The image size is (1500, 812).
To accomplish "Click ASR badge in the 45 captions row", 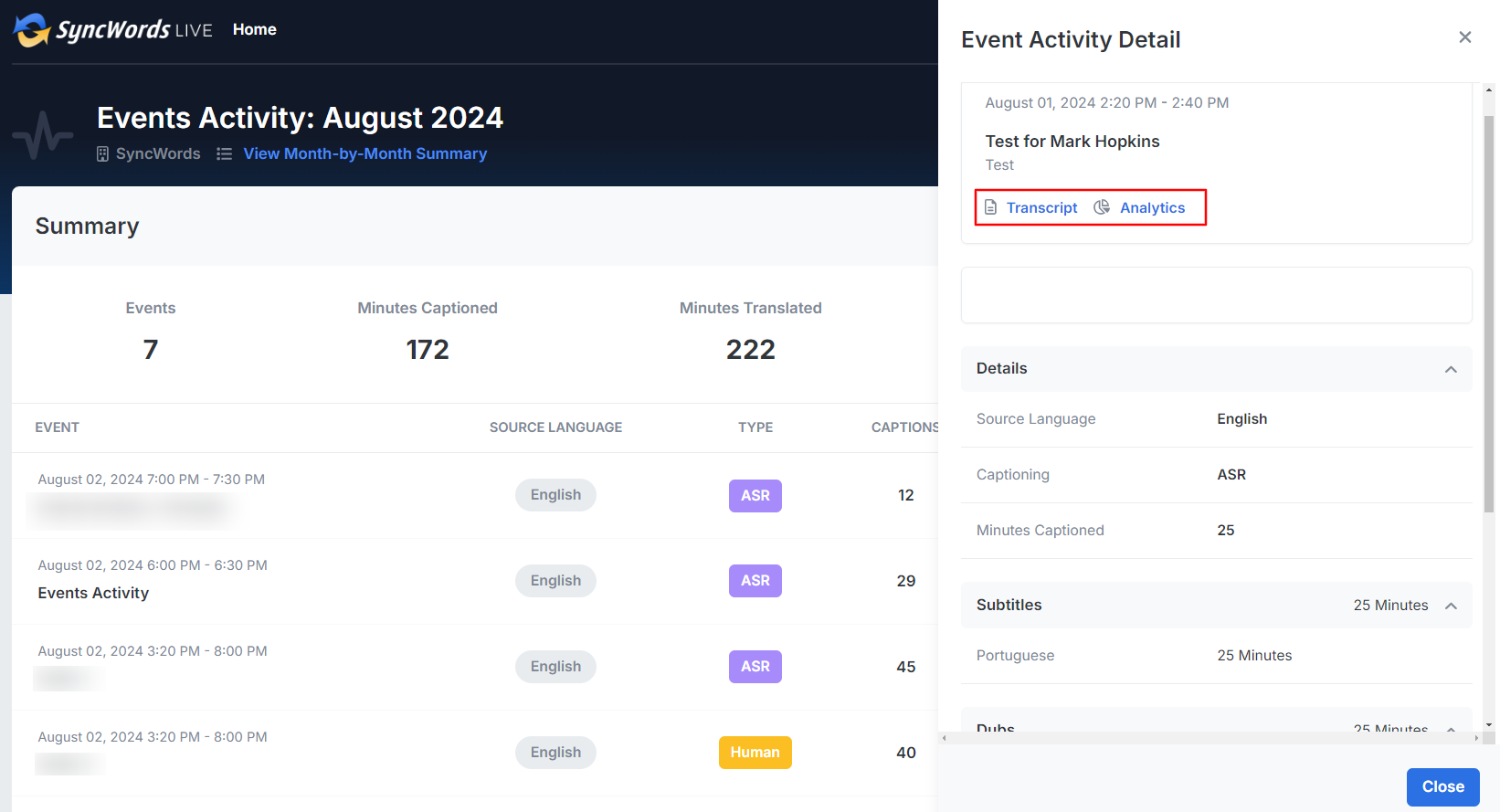I will [755, 667].
